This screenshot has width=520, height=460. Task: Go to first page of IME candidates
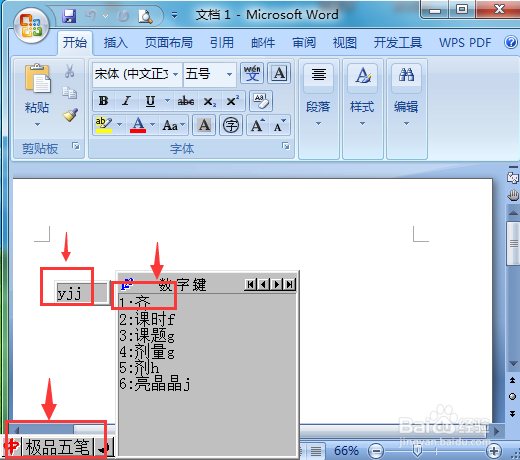pos(250,284)
